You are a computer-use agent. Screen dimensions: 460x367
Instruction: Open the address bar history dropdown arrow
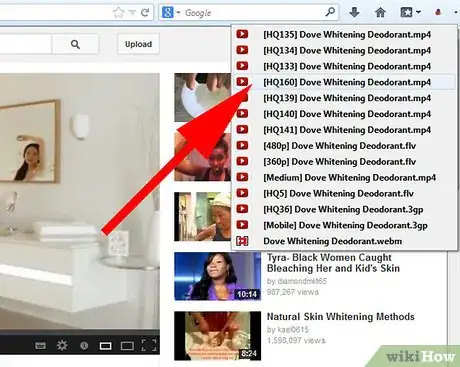tap(132, 13)
